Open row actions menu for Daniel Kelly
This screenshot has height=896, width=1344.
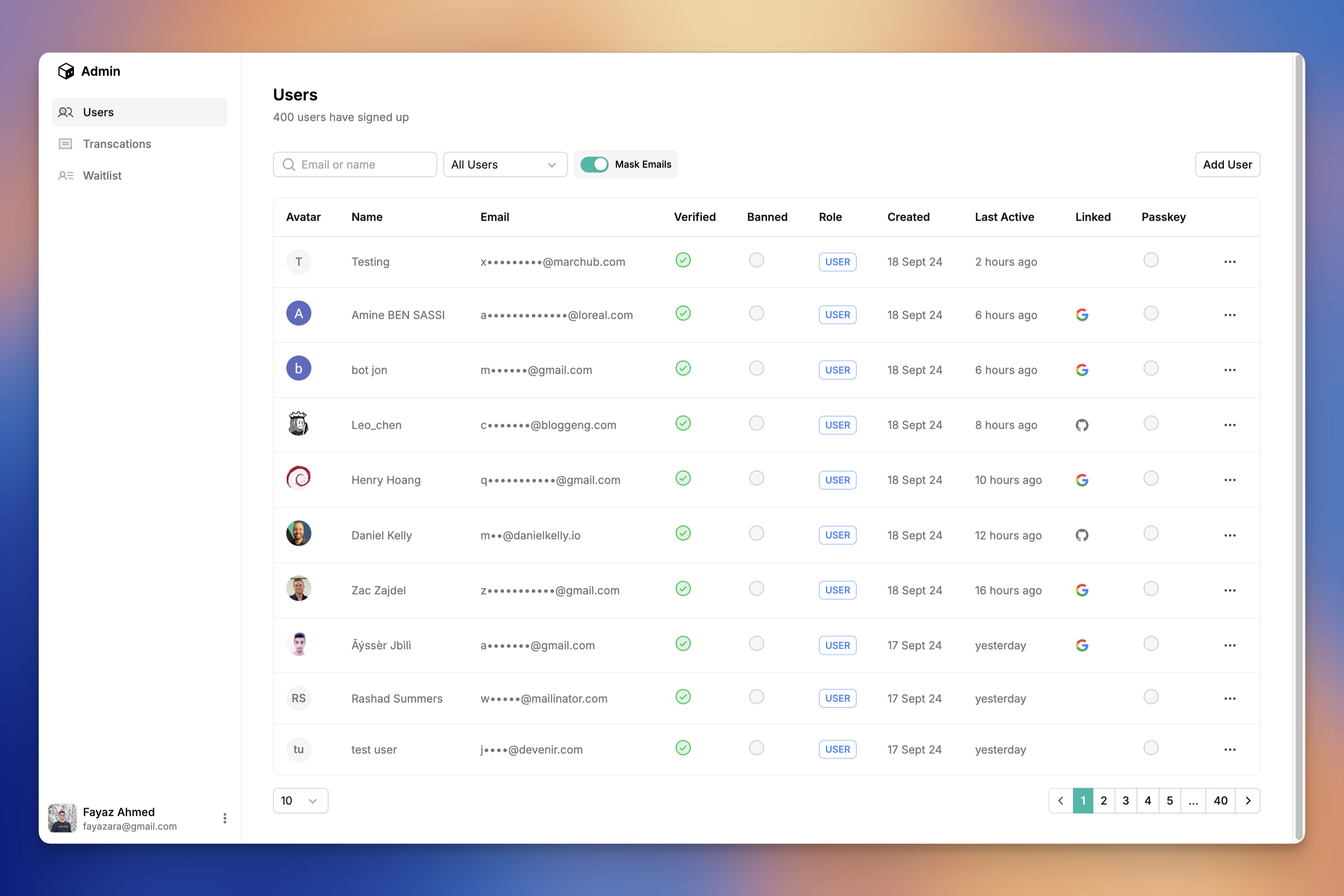(x=1229, y=535)
